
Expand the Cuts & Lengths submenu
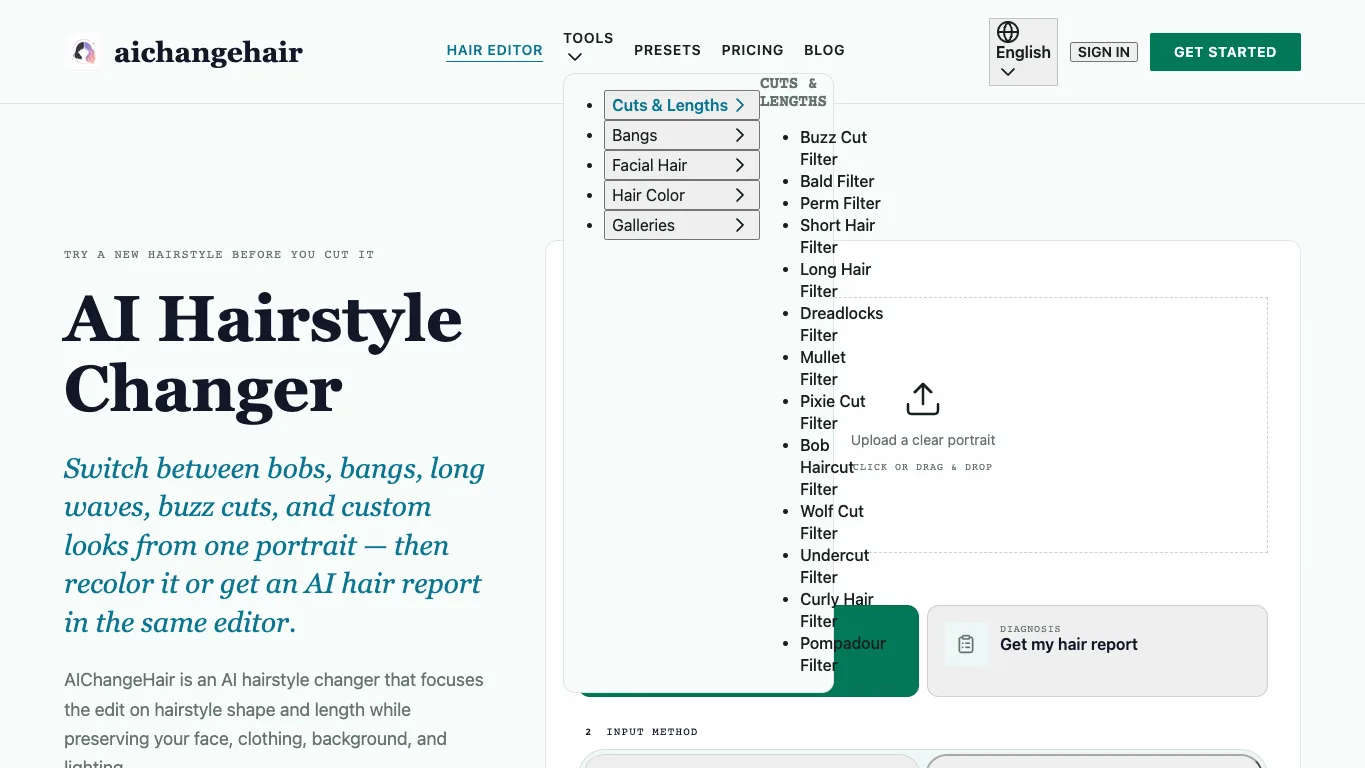(x=682, y=105)
